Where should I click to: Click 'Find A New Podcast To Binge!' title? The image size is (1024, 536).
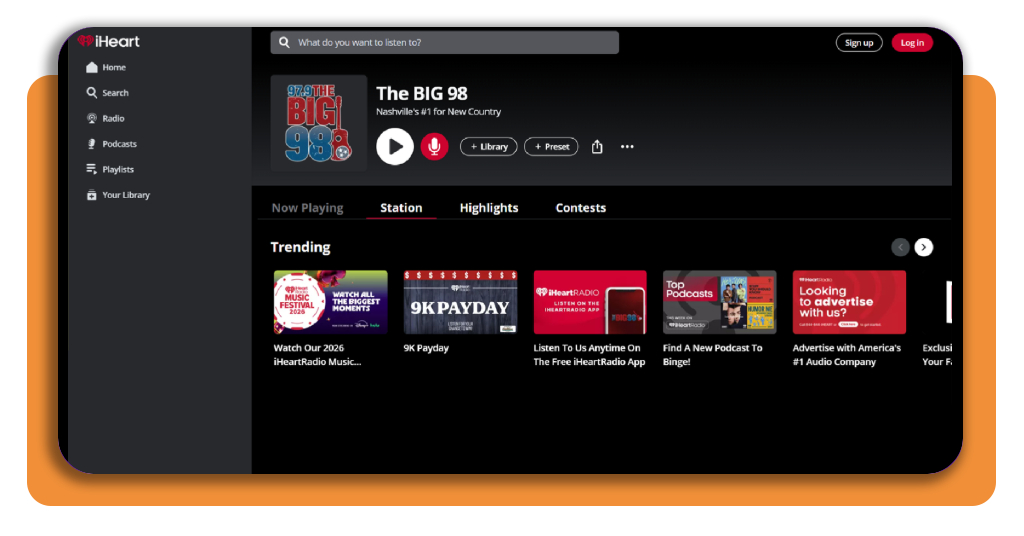pos(712,355)
